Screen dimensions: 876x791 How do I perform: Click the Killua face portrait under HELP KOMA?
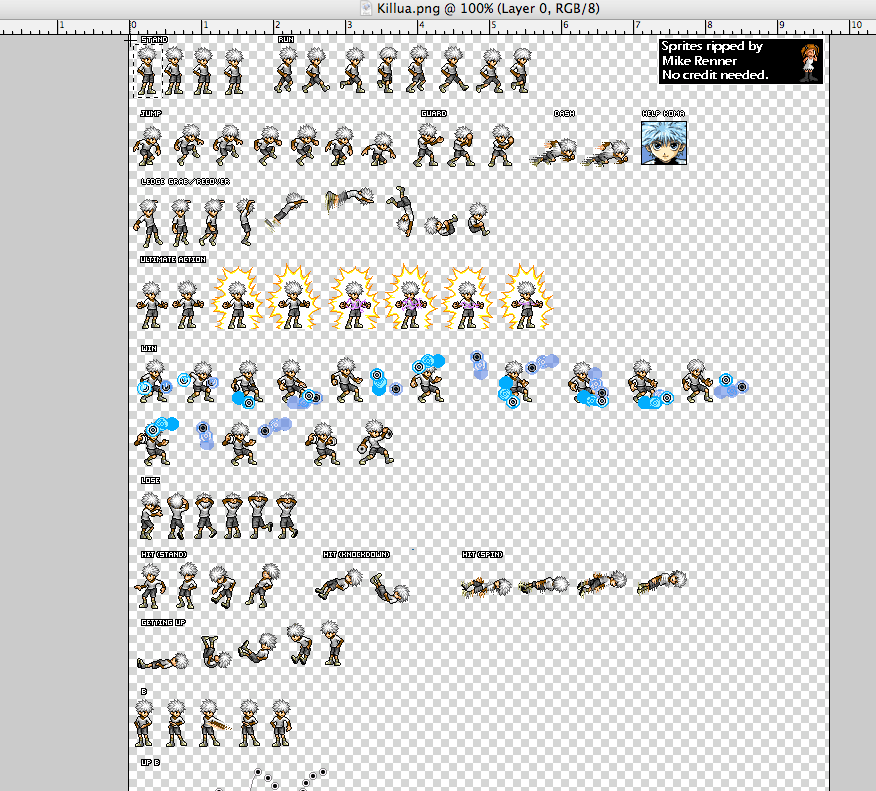tap(664, 143)
